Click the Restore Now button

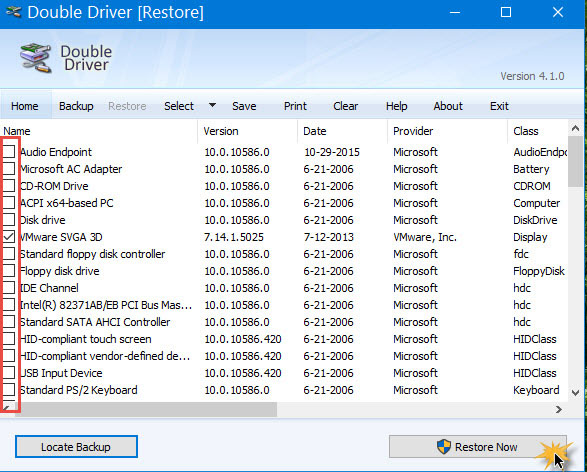(478, 447)
